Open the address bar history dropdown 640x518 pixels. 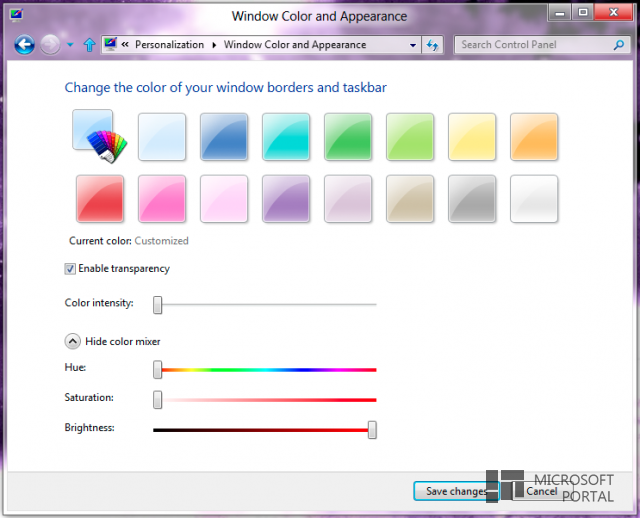coord(413,45)
